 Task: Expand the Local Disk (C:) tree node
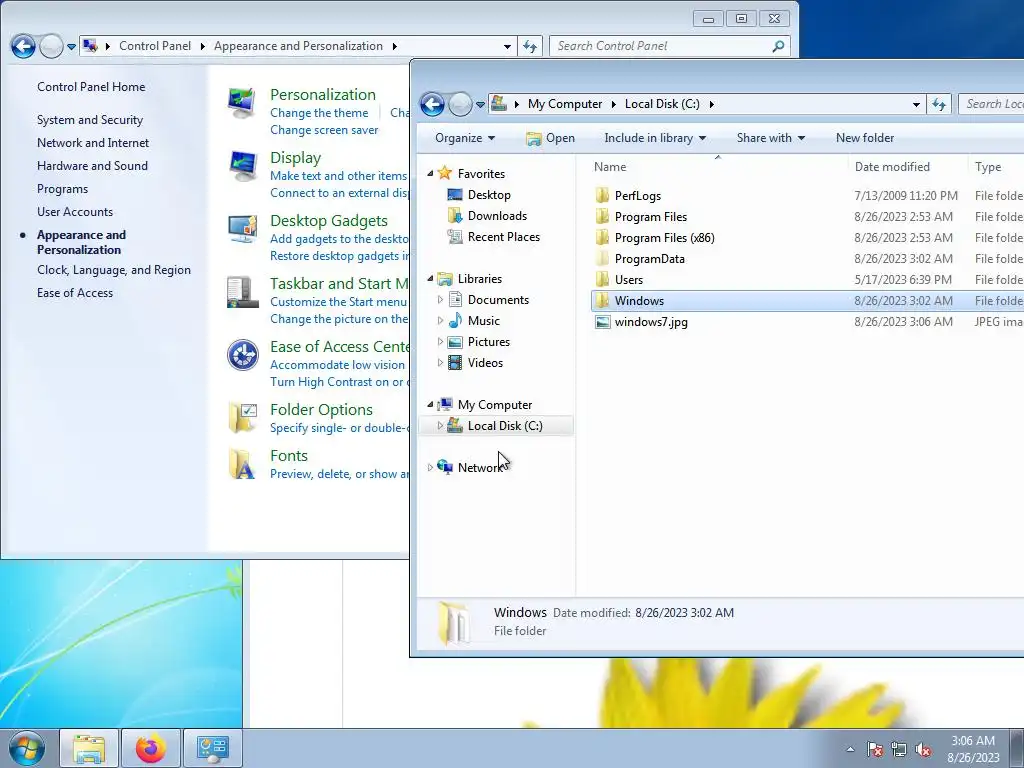click(440, 426)
